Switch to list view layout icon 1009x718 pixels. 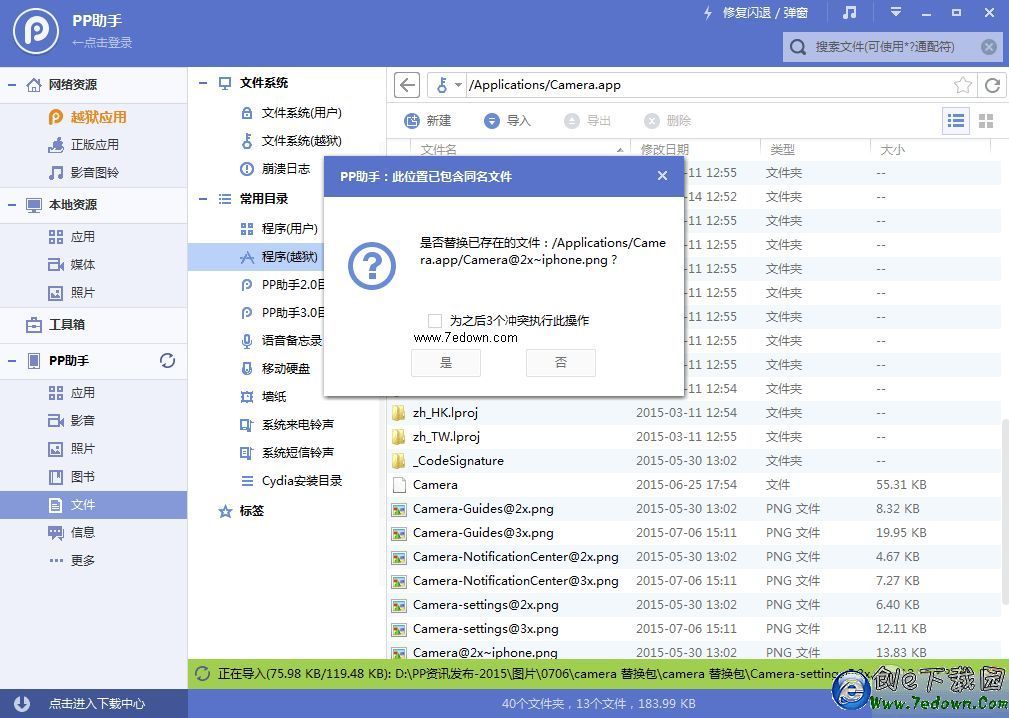[x=956, y=121]
